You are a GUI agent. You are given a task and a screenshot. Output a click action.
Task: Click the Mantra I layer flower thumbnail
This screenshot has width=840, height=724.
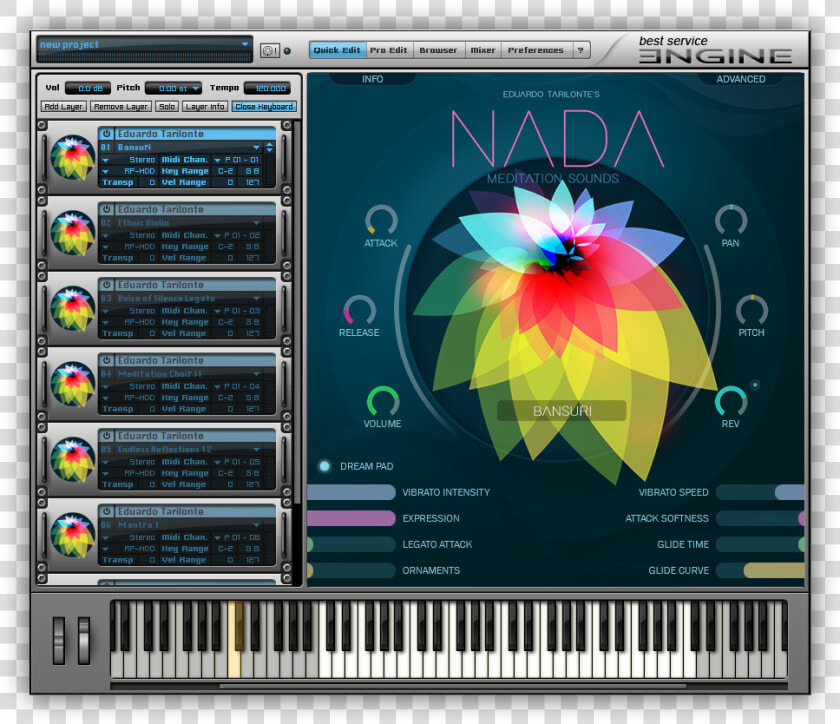[x=72, y=535]
